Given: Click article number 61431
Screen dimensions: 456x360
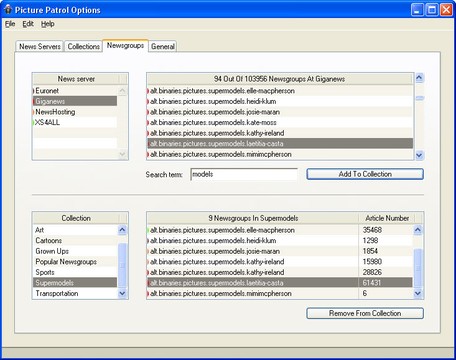Looking at the screenshot, I should [372, 283].
